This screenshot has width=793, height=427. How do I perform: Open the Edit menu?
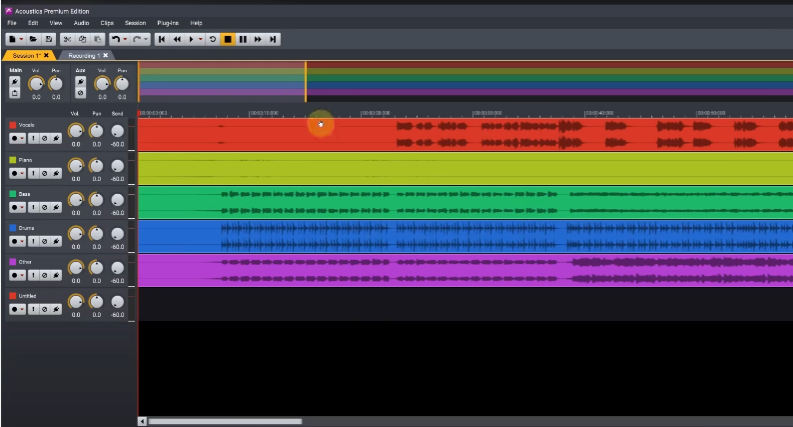[x=33, y=23]
